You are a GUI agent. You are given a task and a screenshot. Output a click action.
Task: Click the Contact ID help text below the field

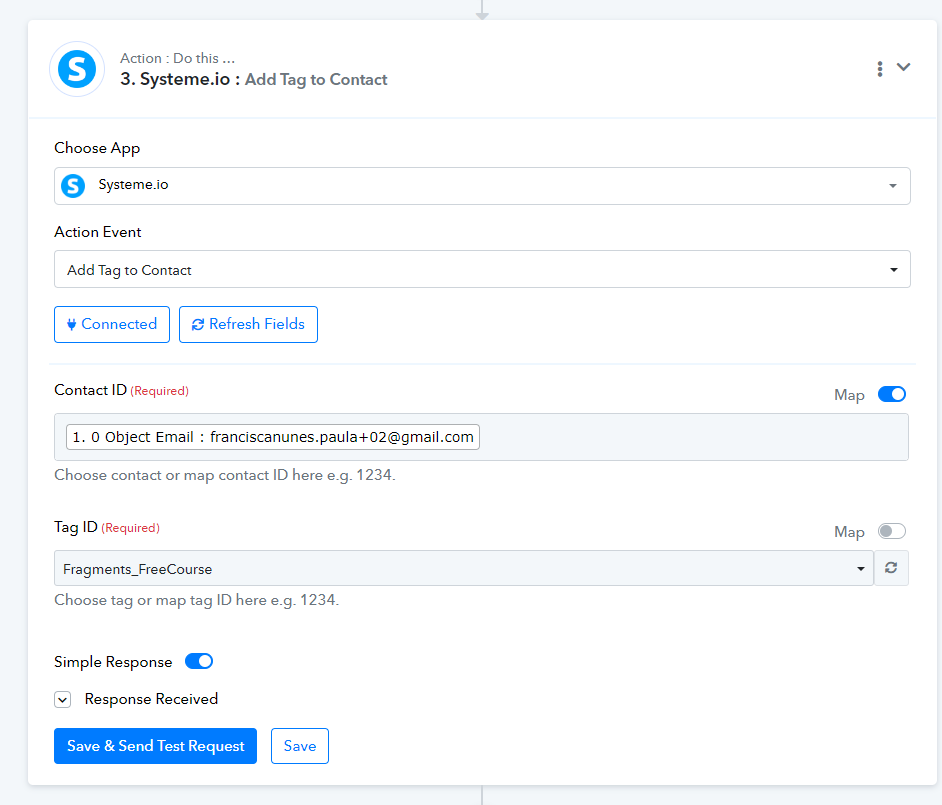click(x=225, y=475)
